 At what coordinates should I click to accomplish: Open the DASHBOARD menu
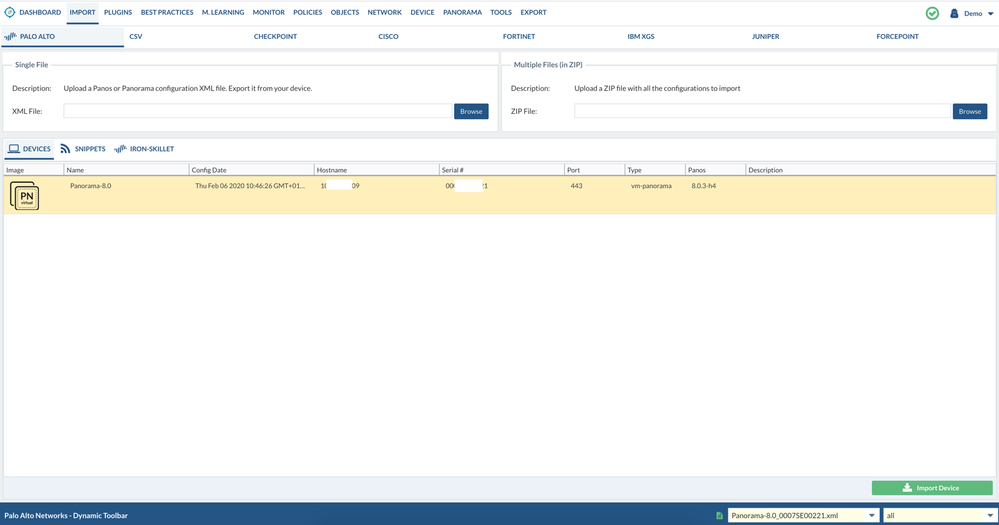click(x=40, y=12)
